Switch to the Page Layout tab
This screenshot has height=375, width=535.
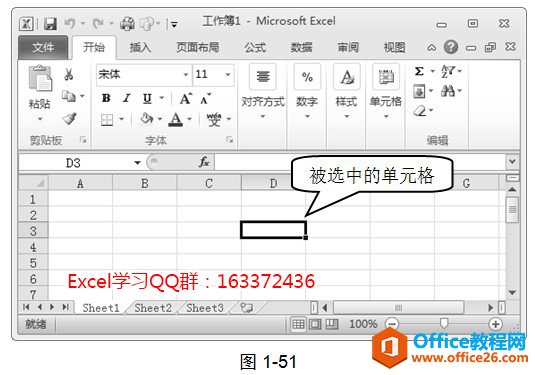click(198, 47)
